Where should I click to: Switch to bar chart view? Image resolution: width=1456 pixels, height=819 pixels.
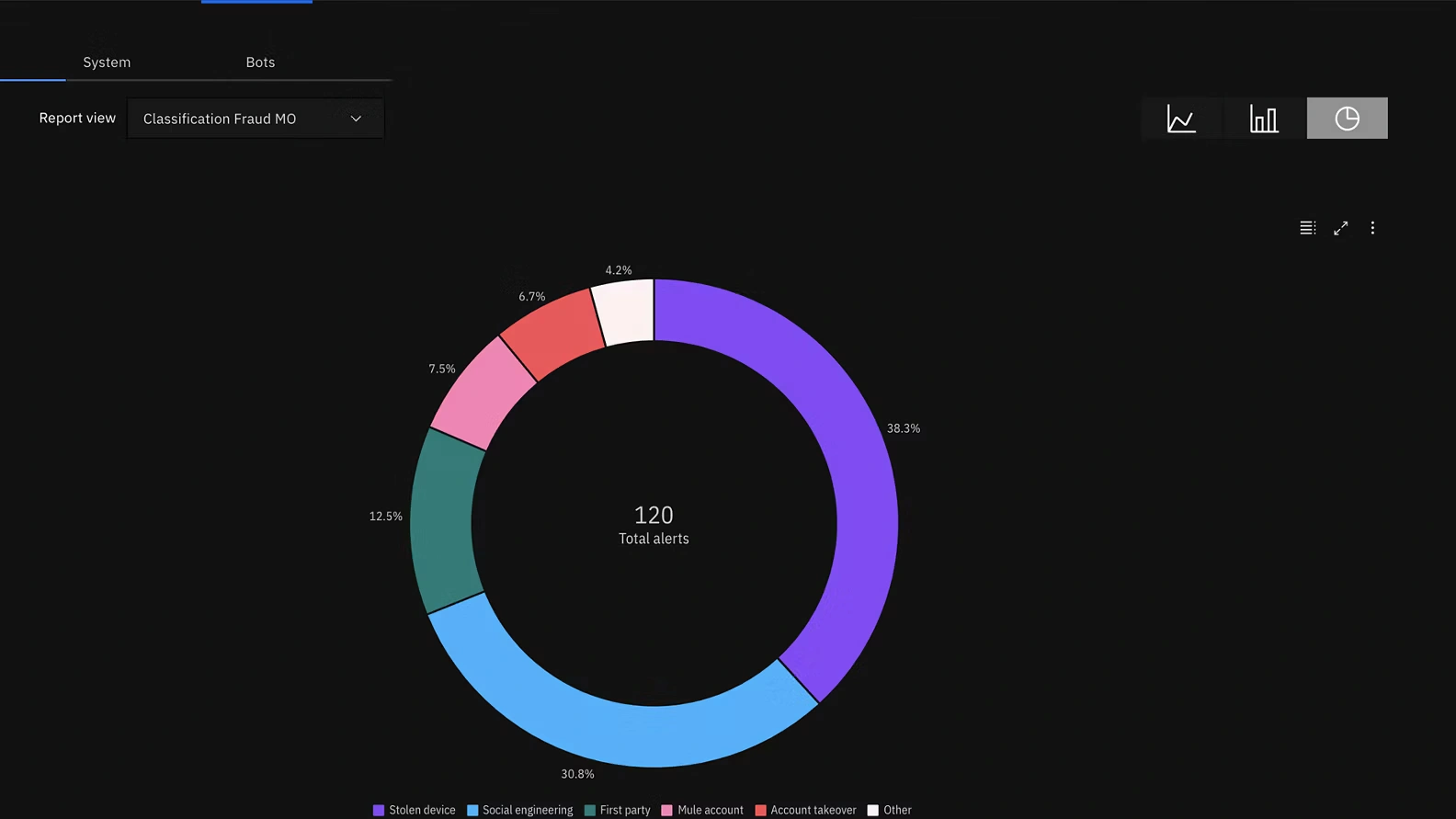pos(1264,119)
